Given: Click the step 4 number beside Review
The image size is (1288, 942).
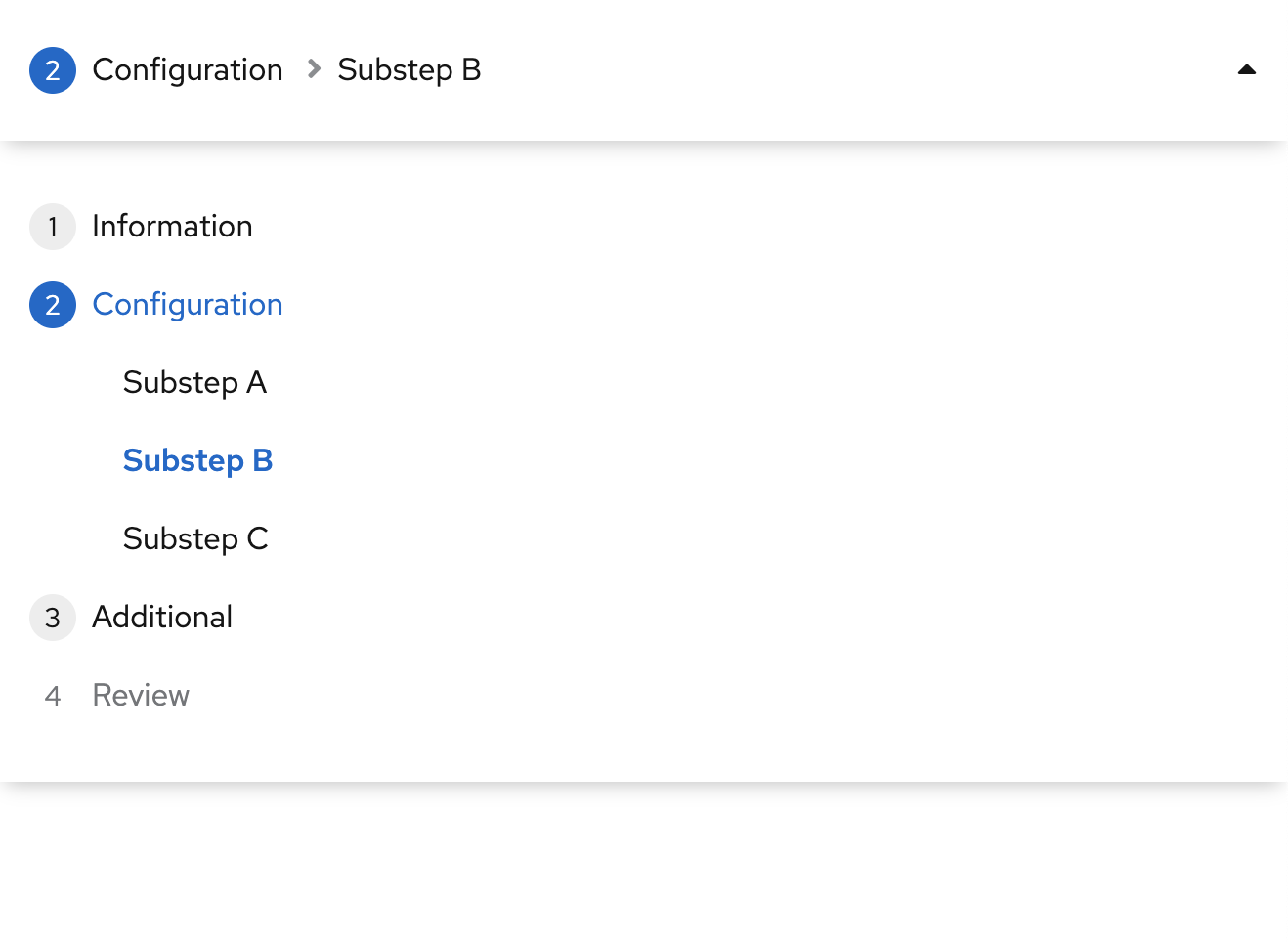Looking at the screenshot, I should (52, 695).
